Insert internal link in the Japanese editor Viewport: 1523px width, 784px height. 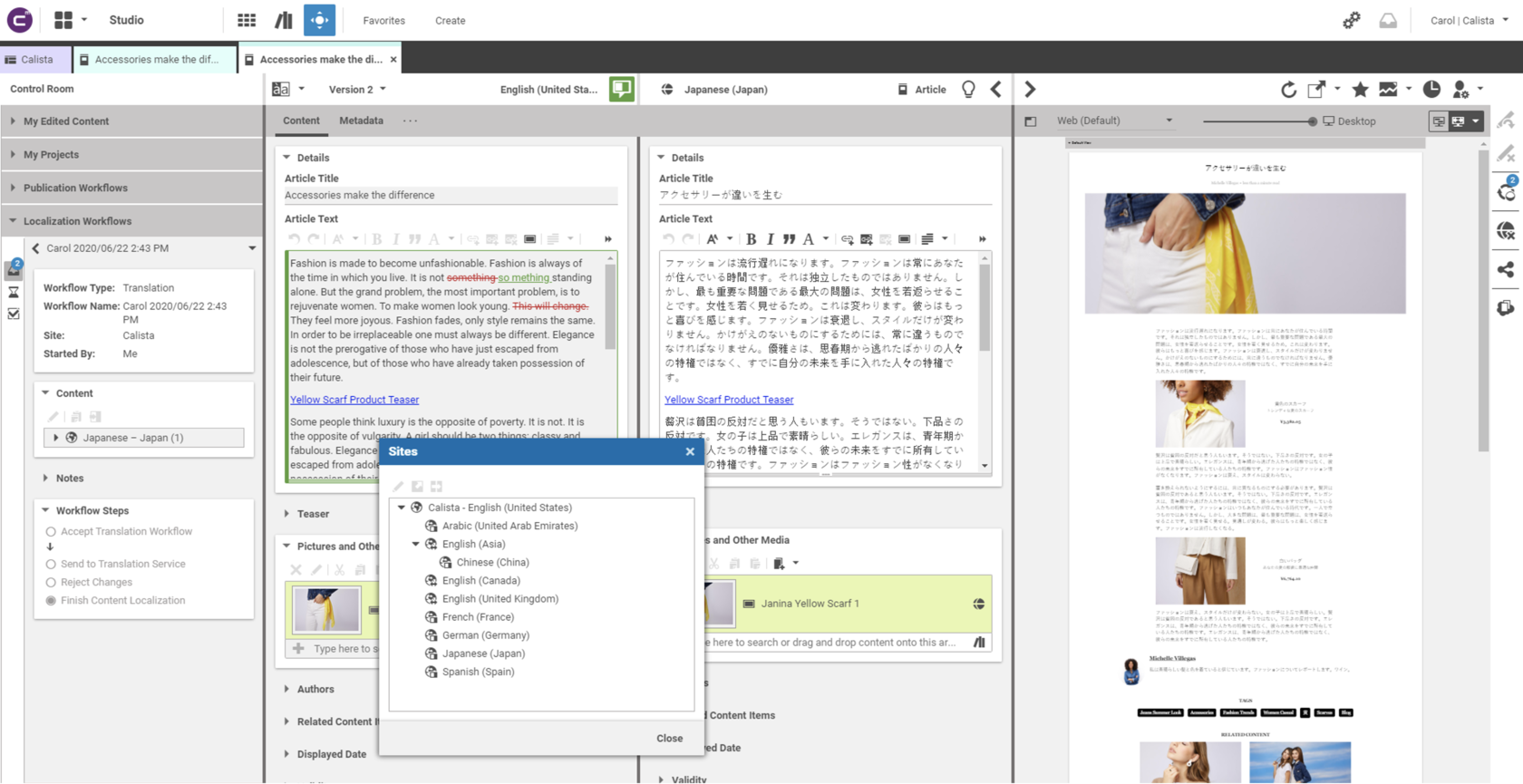coord(847,239)
